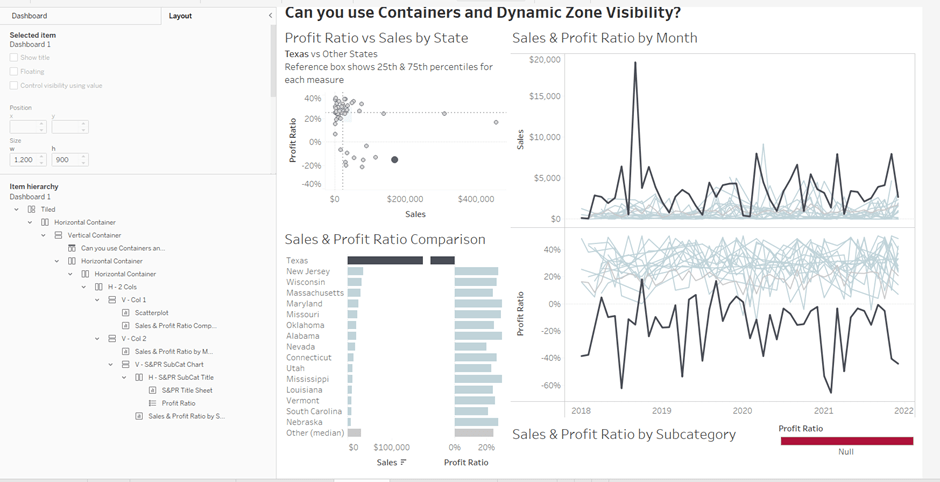Click the red Profit Ratio color legend bar
This screenshot has width=940, height=482.
point(846,440)
